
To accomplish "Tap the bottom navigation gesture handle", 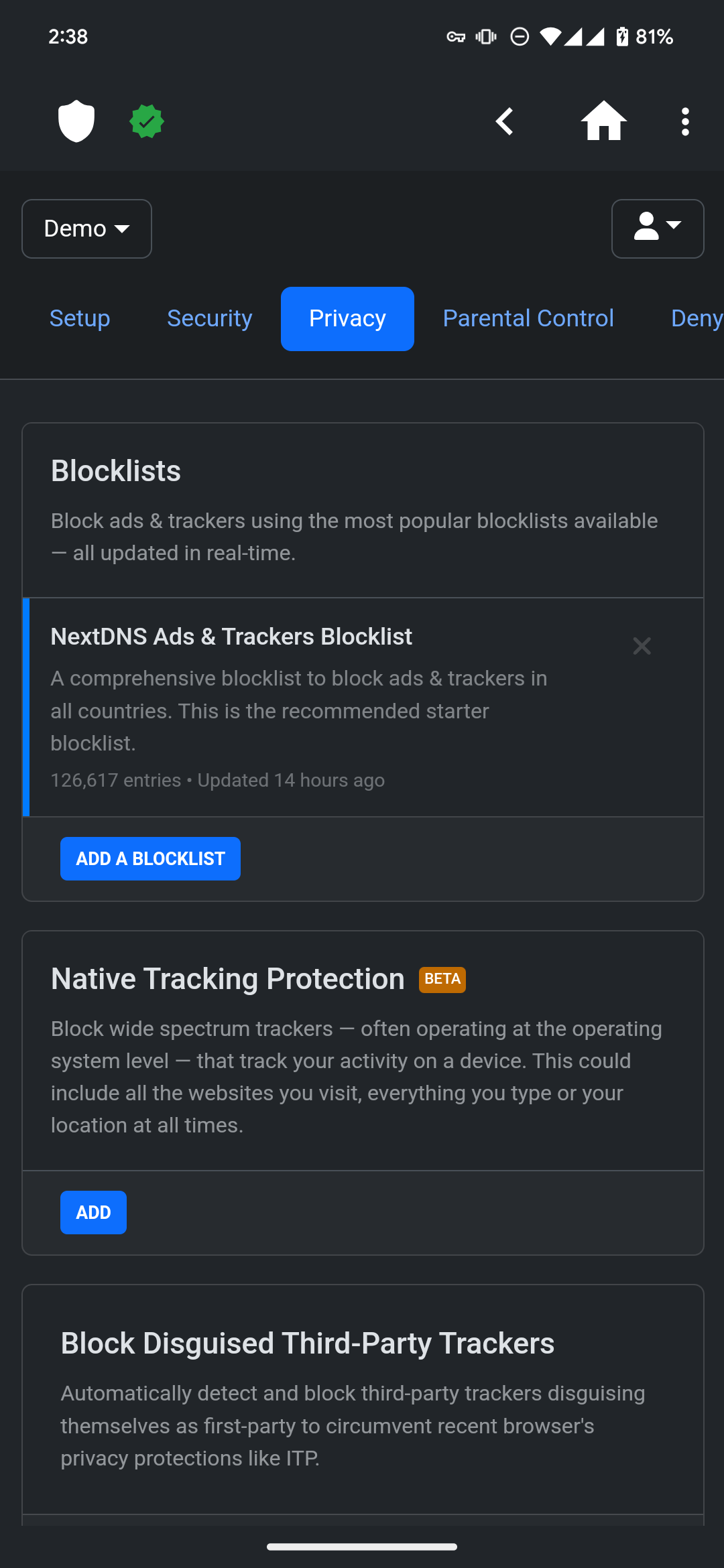I will 362,1547.
